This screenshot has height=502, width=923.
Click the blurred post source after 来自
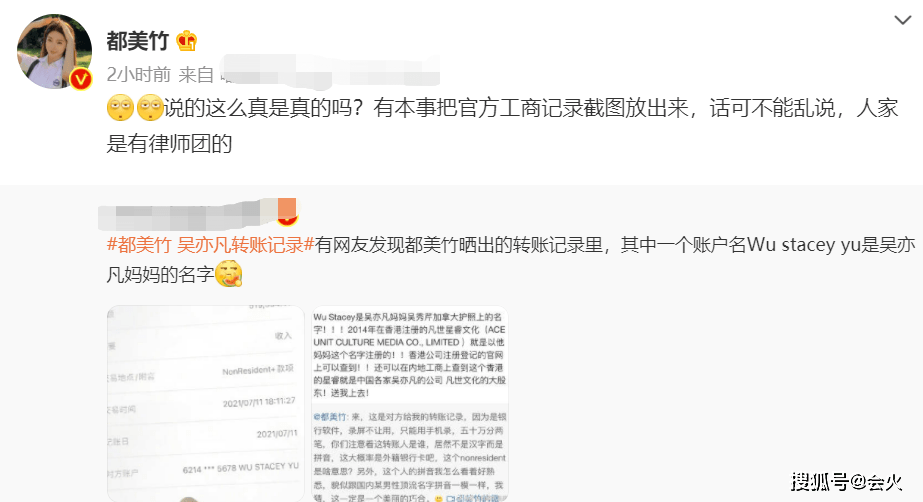click(330, 71)
